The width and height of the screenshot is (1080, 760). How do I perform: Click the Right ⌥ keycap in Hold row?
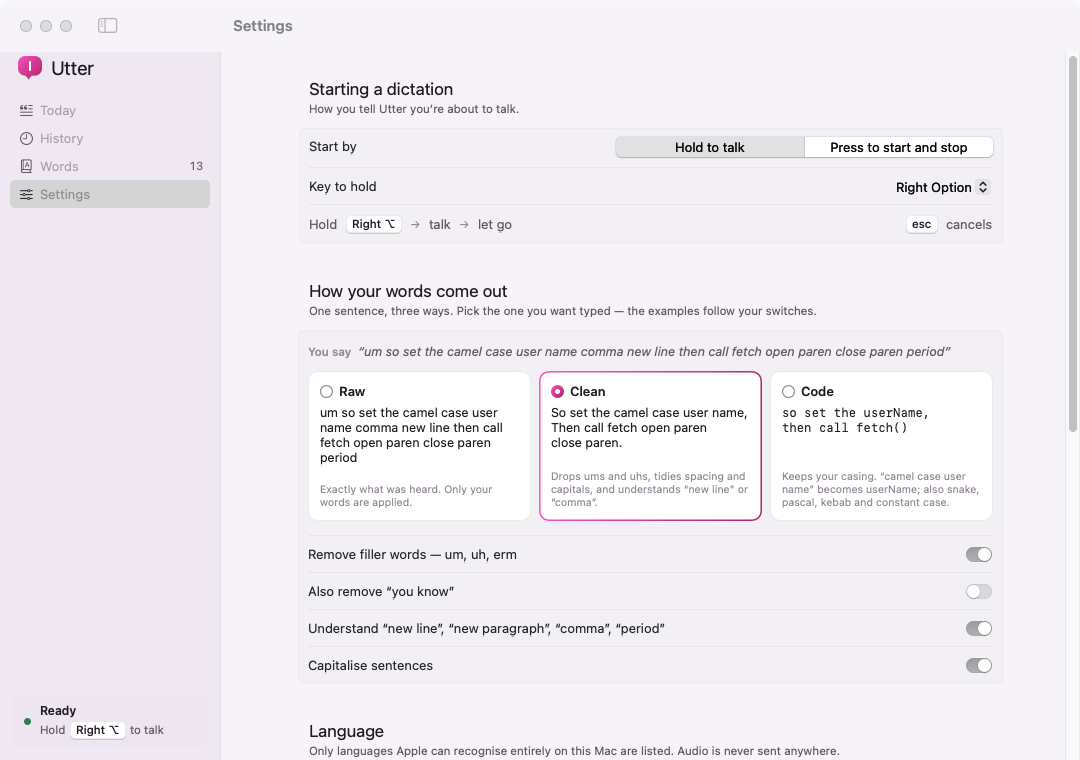pyautogui.click(x=374, y=224)
